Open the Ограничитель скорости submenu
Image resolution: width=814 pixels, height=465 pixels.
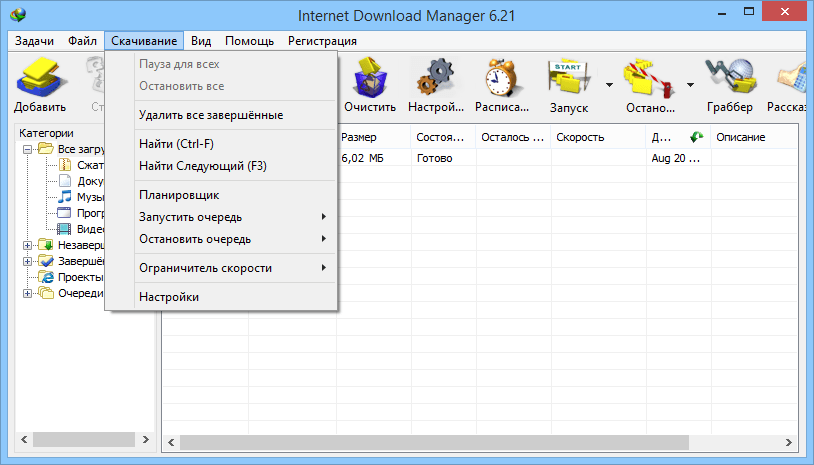coord(205,268)
